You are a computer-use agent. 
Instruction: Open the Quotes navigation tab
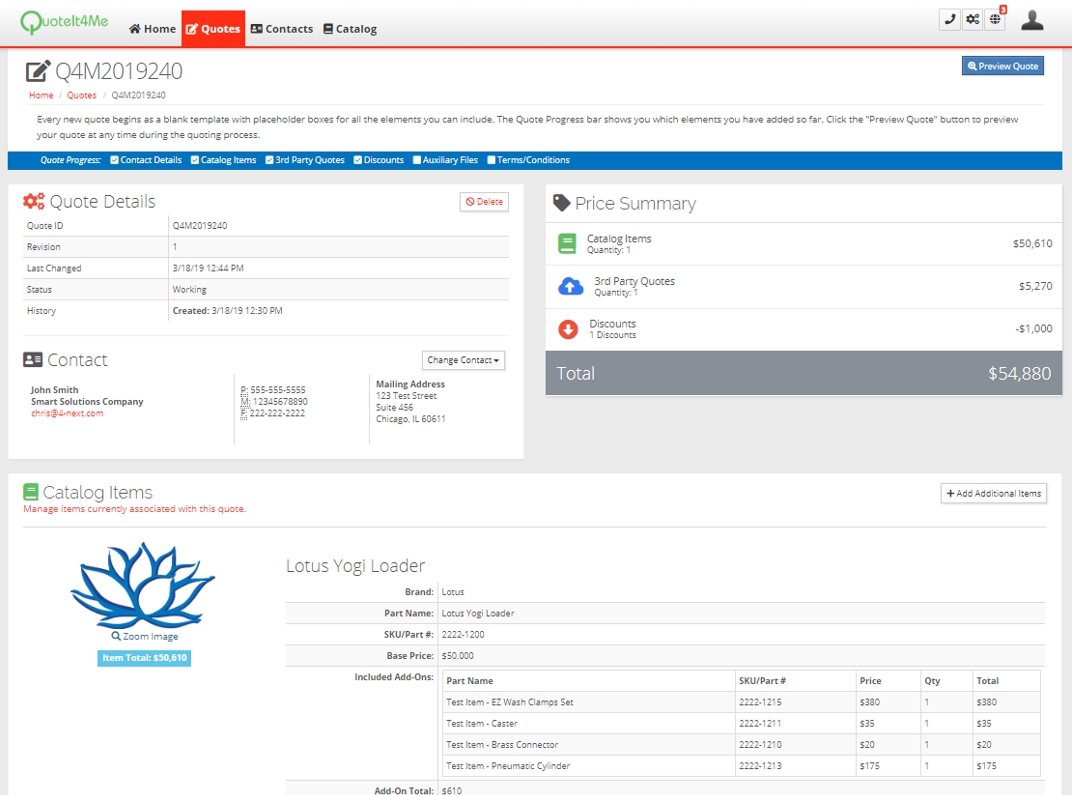(x=213, y=29)
